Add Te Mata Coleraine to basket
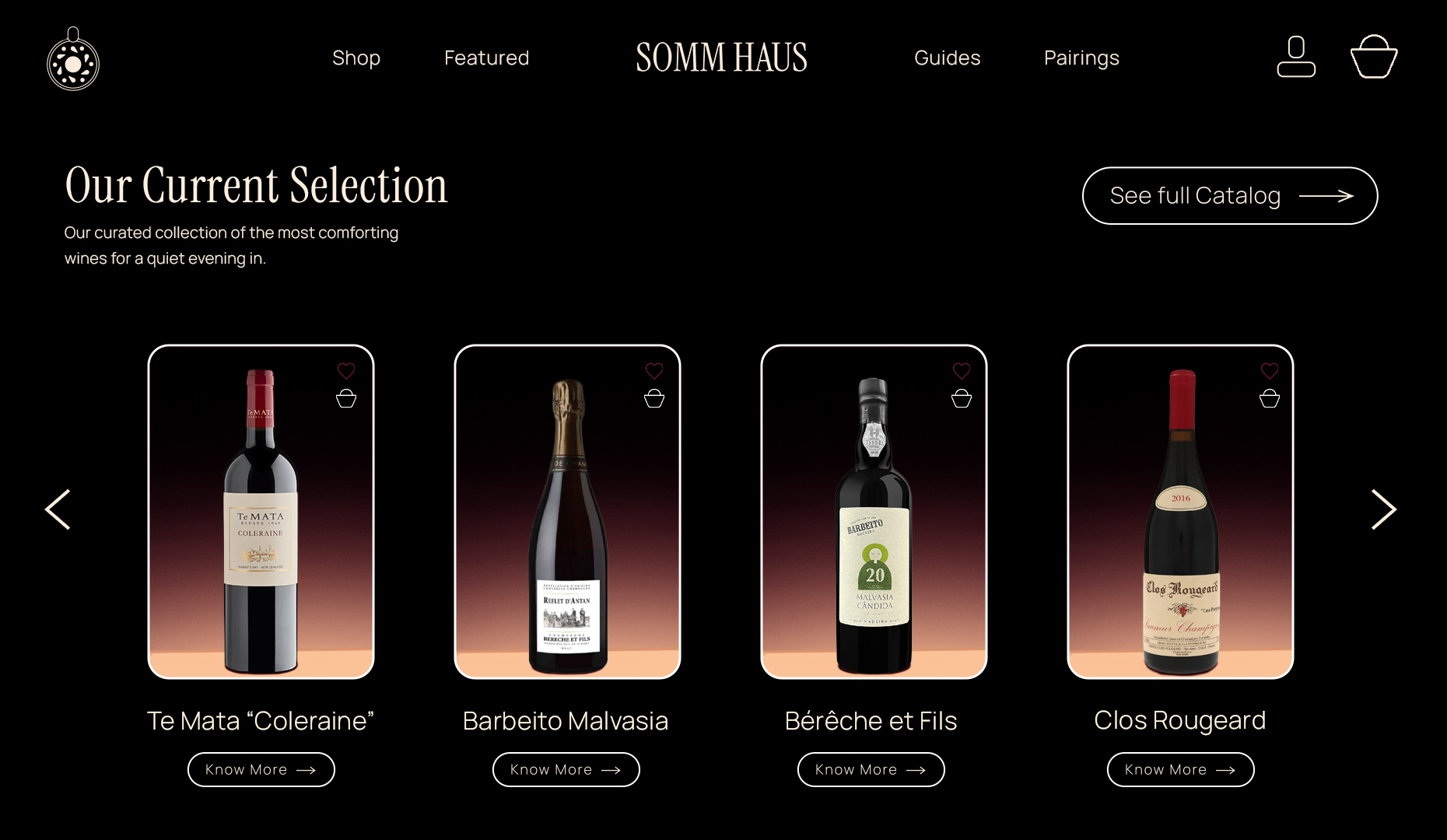This screenshot has width=1447, height=840. coord(346,398)
